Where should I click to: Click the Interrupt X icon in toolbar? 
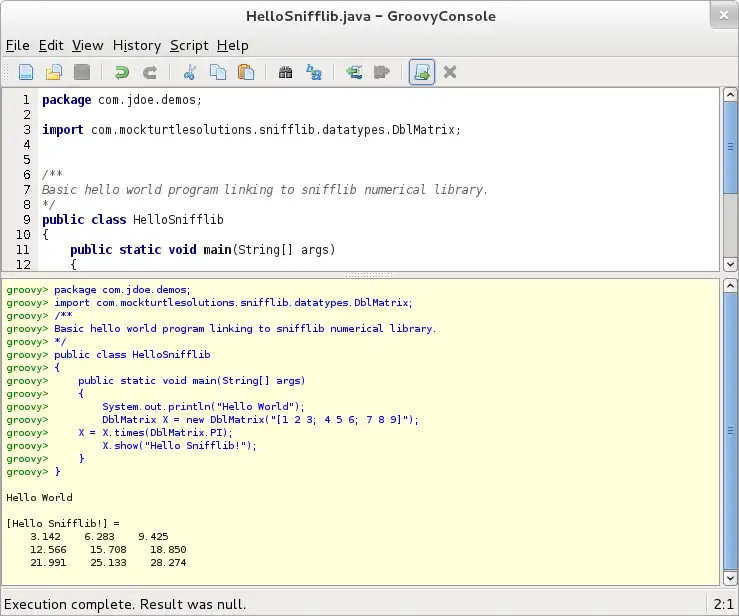(x=450, y=72)
